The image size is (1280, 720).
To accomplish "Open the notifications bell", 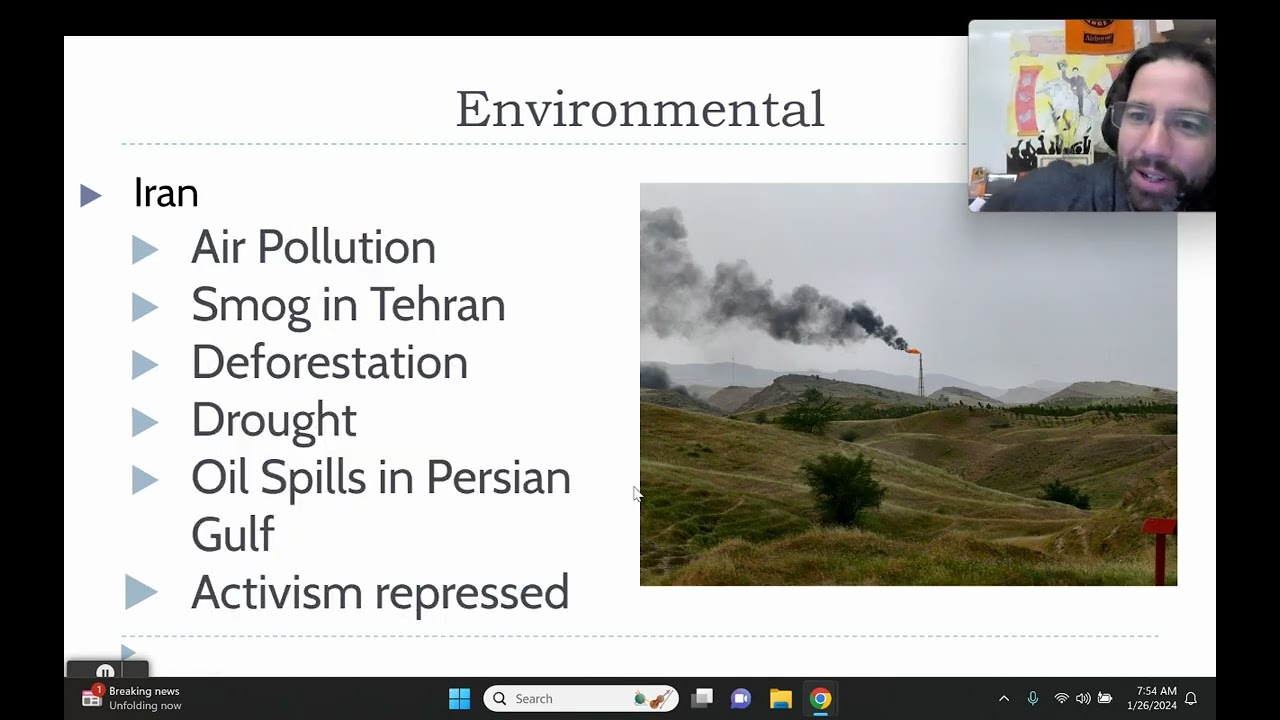I will (1191, 698).
